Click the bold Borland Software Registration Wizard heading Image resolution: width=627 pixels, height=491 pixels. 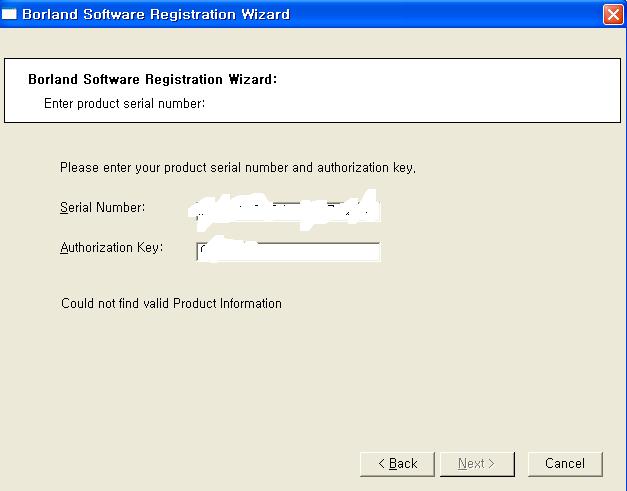pos(152,79)
